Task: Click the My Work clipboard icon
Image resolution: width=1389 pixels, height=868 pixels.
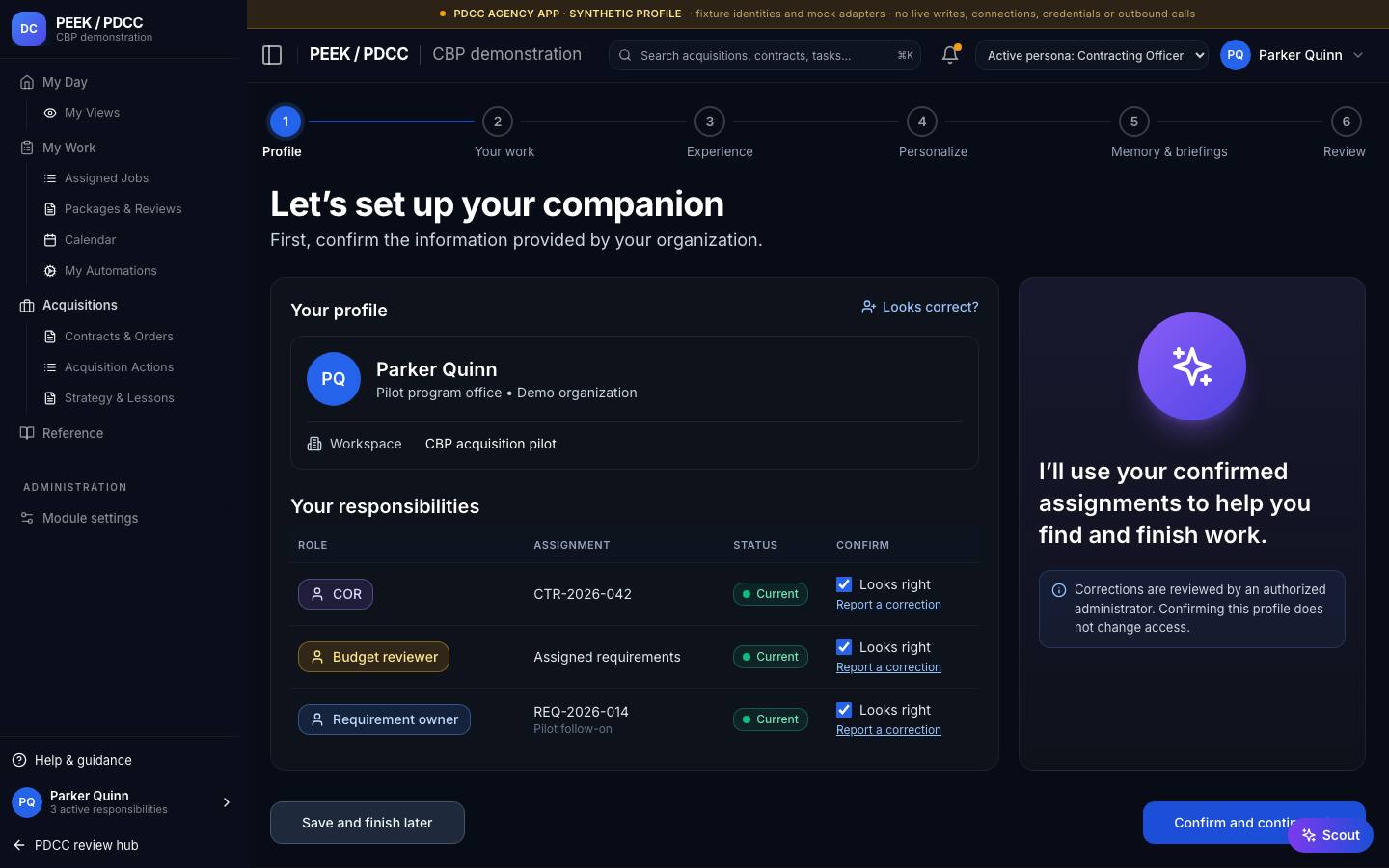Action: (27, 148)
